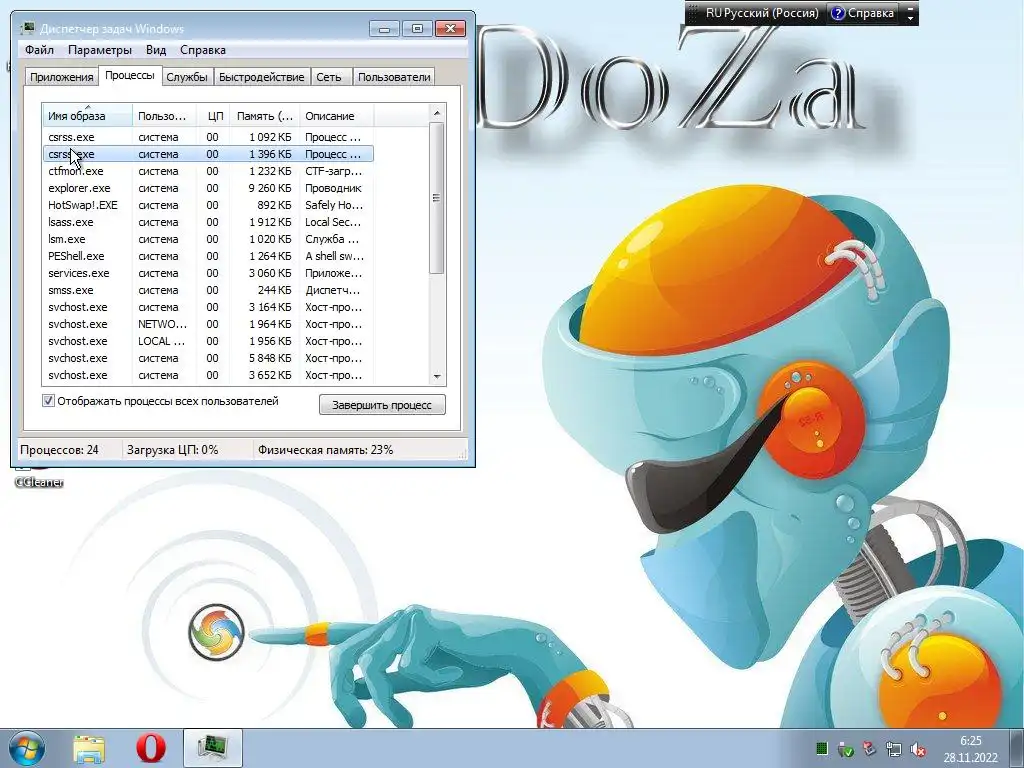
Task: Select svchost.exe row run by LOCAL ...
Action: click(208, 341)
